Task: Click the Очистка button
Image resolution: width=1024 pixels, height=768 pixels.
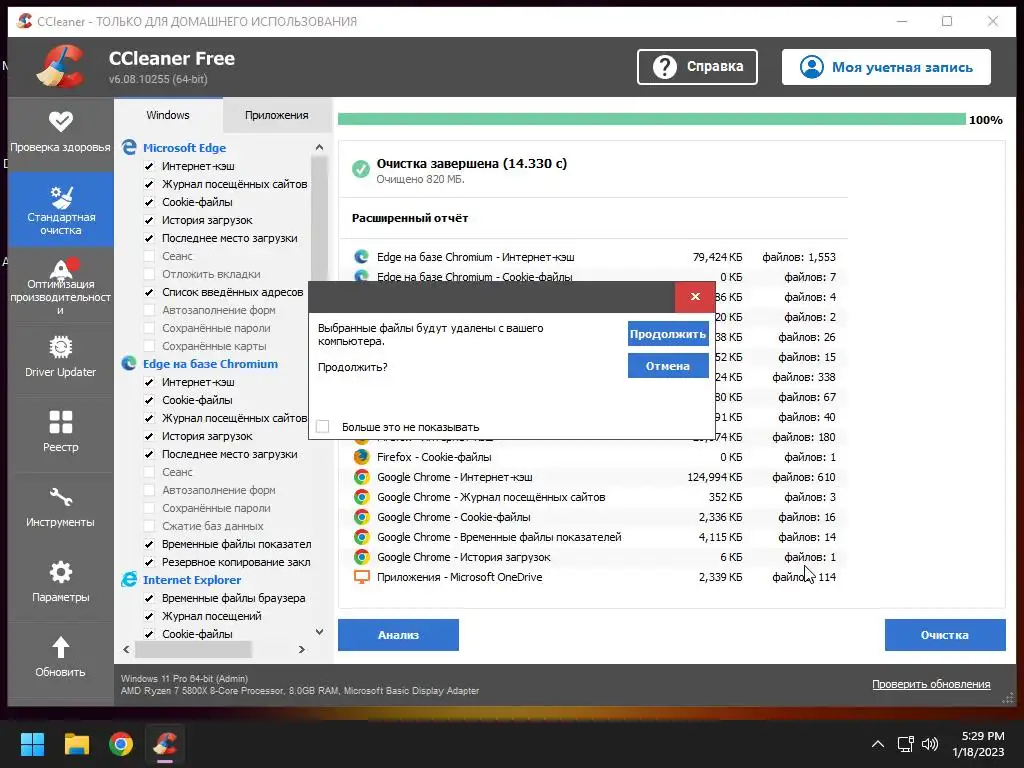Action: pos(945,635)
